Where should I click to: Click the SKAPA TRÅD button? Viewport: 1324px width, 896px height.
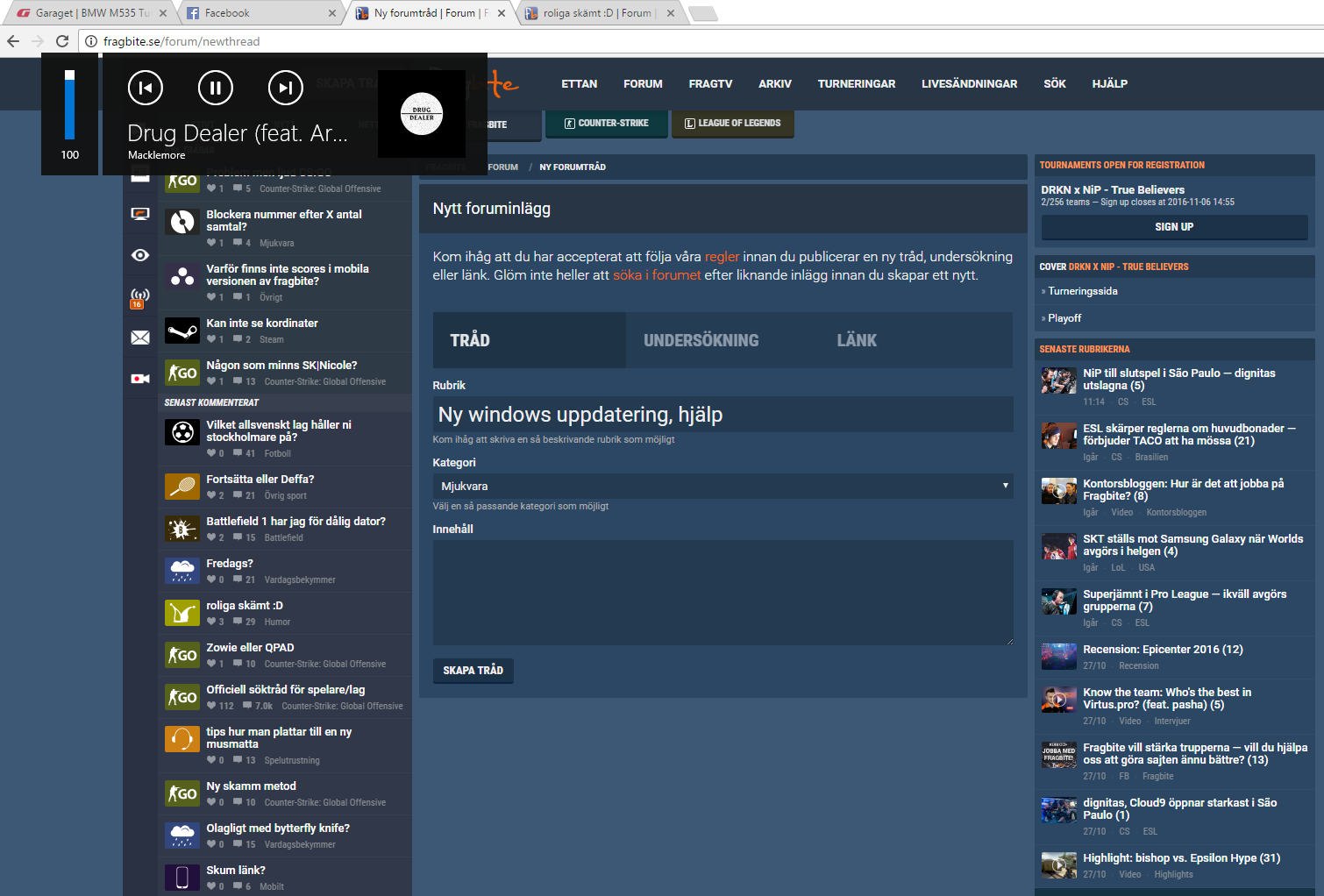click(x=473, y=671)
